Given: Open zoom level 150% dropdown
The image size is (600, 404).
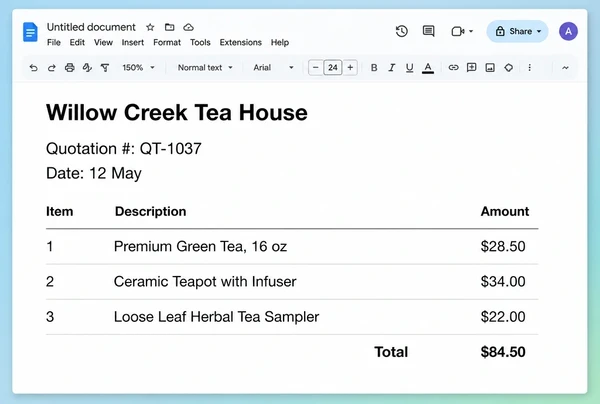Looking at the screenshot, I should pos(138,68).
